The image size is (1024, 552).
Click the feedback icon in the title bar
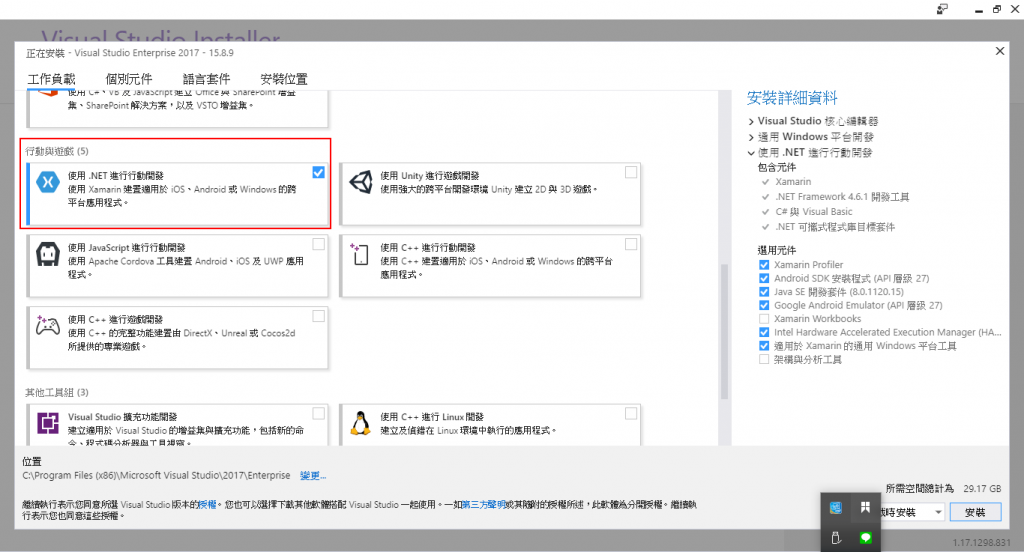click(942, 9)
